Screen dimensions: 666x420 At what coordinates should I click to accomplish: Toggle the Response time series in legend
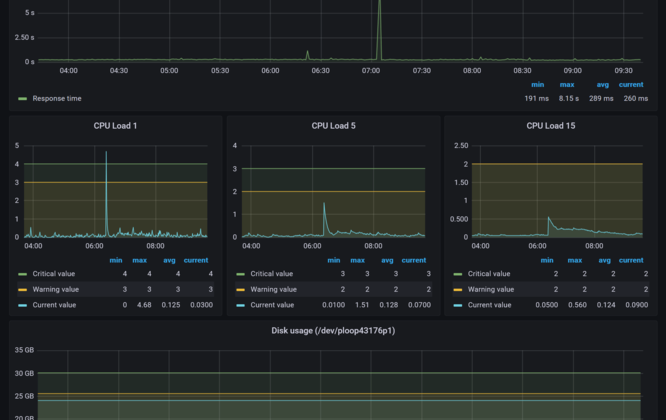[x=55, y=98]
